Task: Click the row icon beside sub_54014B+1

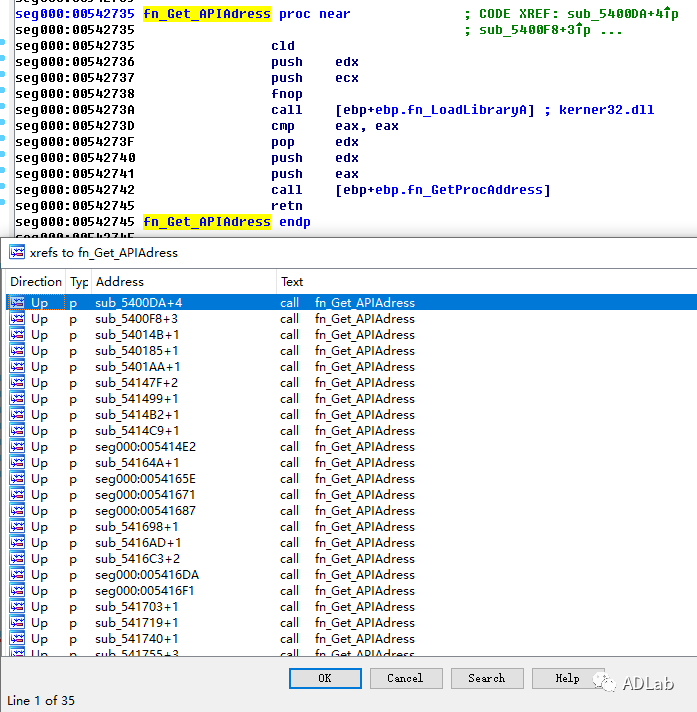Action: (x=17, y=335)
